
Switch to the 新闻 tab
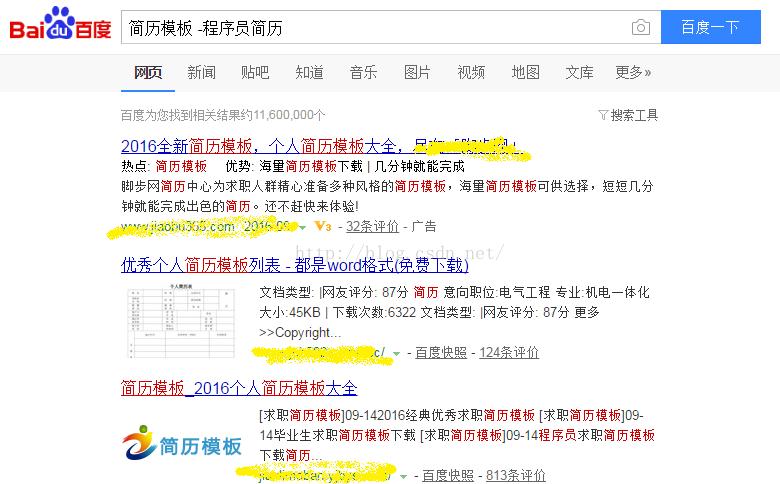(x=201, y=73)
